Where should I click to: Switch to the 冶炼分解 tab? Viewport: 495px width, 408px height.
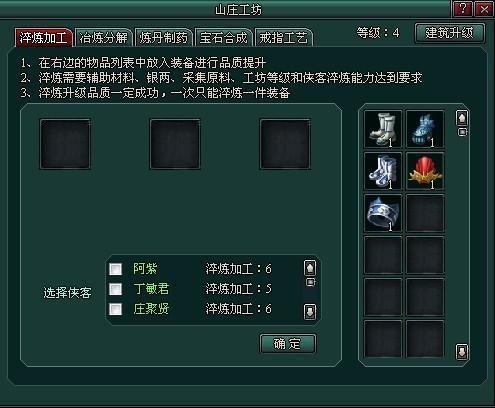pos(104,38)
